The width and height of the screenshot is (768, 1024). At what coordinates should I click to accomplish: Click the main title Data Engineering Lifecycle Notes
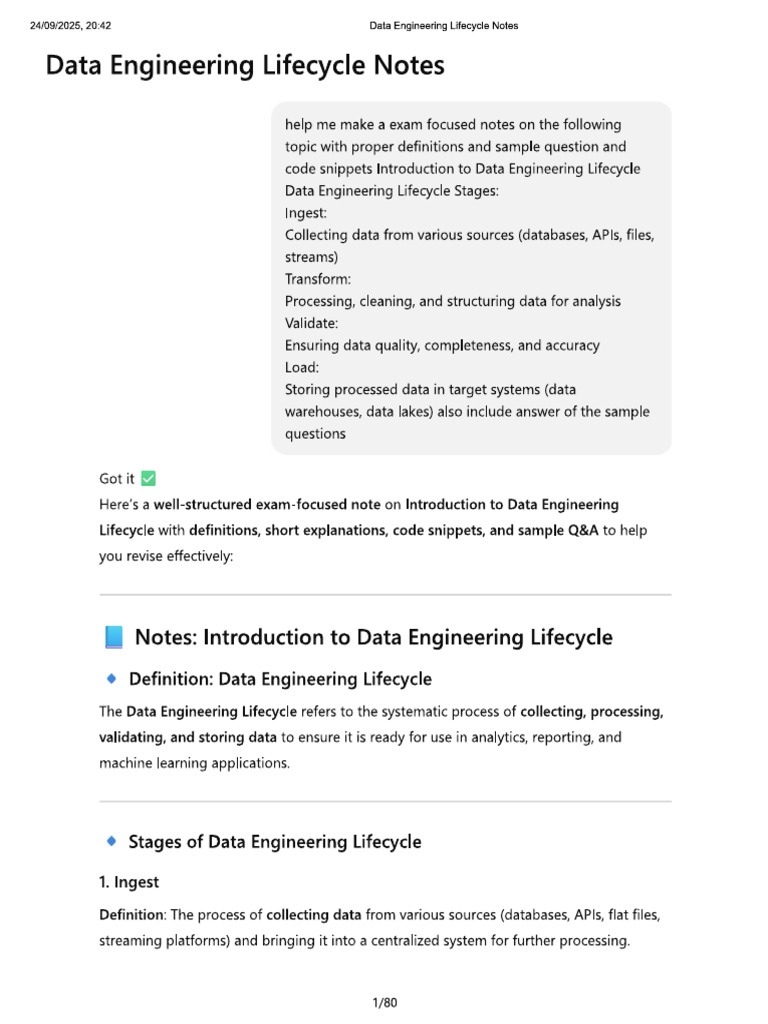pos(245,65)
